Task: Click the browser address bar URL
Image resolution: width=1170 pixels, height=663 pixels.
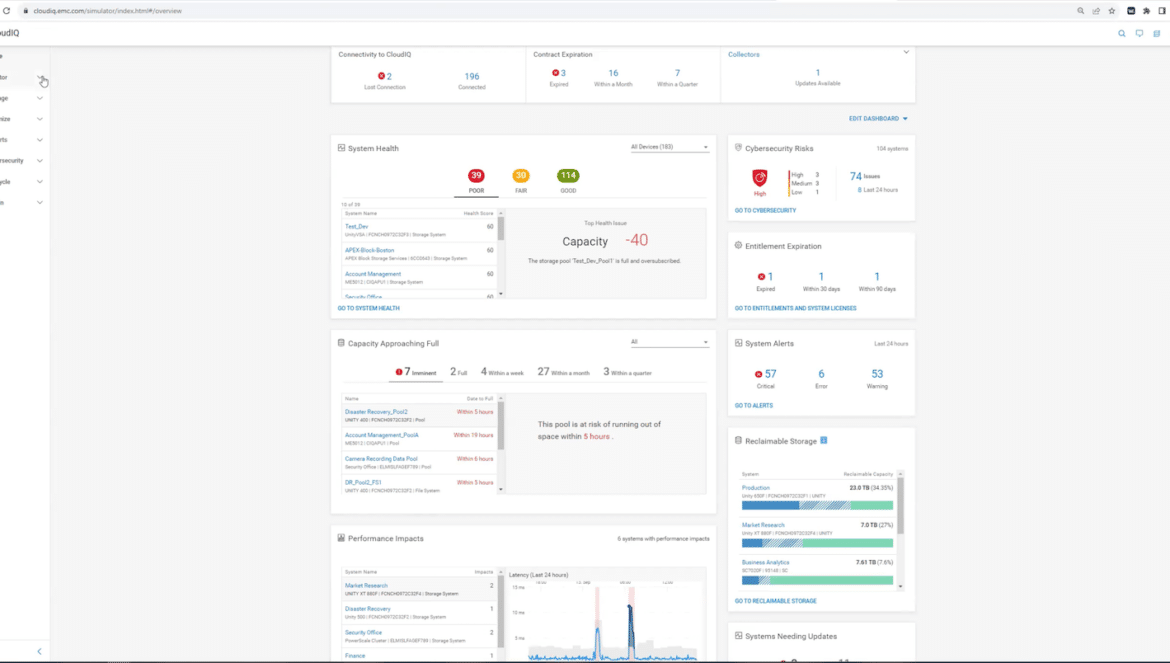Action: point(107,10)
